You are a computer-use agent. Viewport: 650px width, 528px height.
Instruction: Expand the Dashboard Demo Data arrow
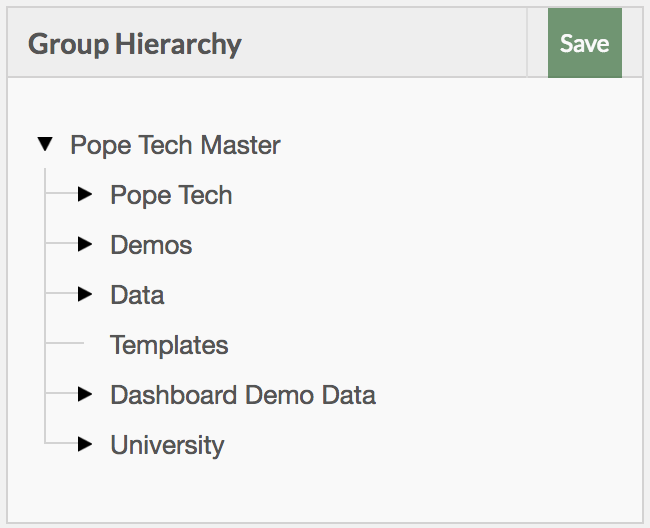click(x=85, y=394)
